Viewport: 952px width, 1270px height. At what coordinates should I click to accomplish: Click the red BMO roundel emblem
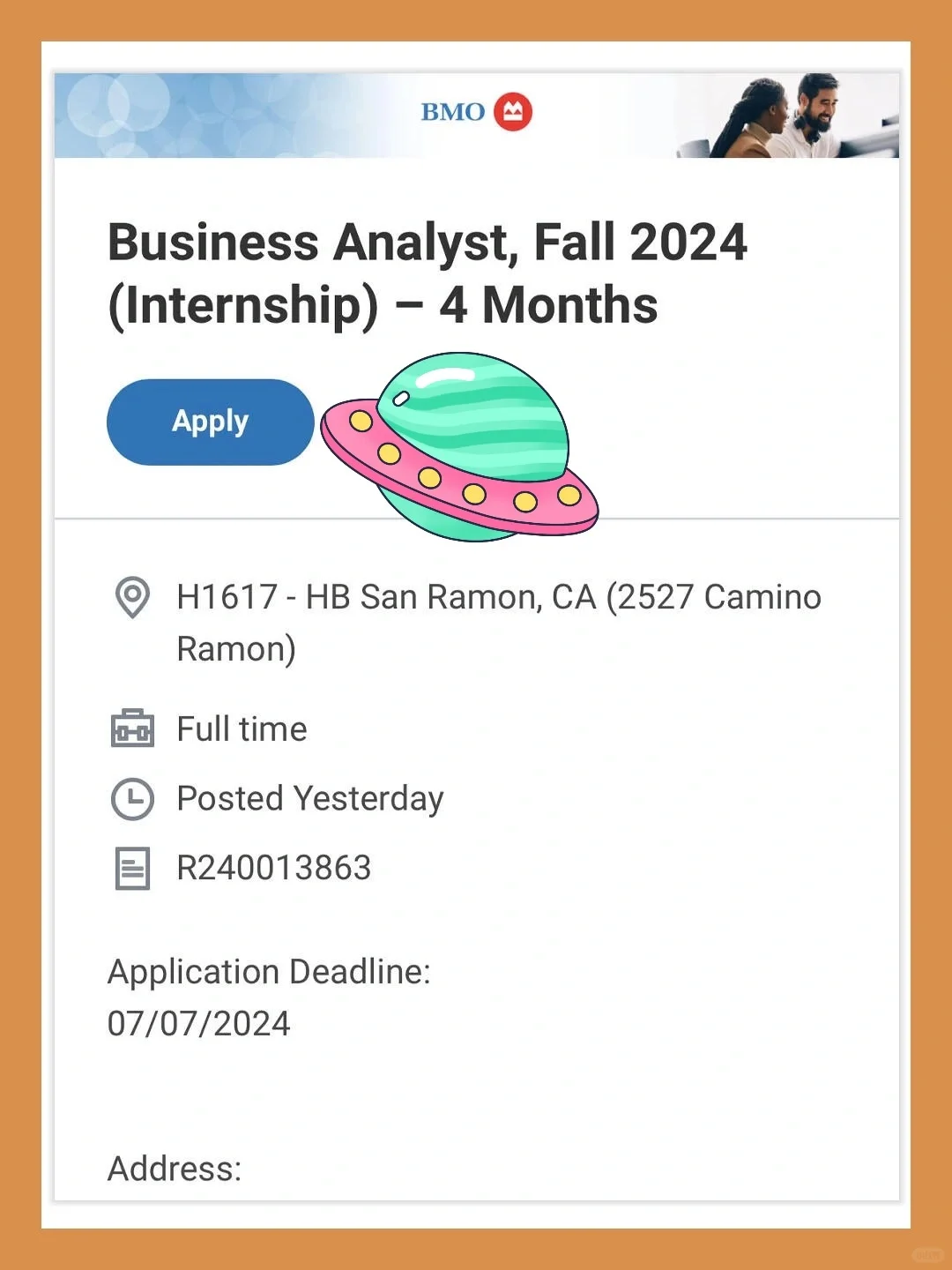(x=513, y=112)
